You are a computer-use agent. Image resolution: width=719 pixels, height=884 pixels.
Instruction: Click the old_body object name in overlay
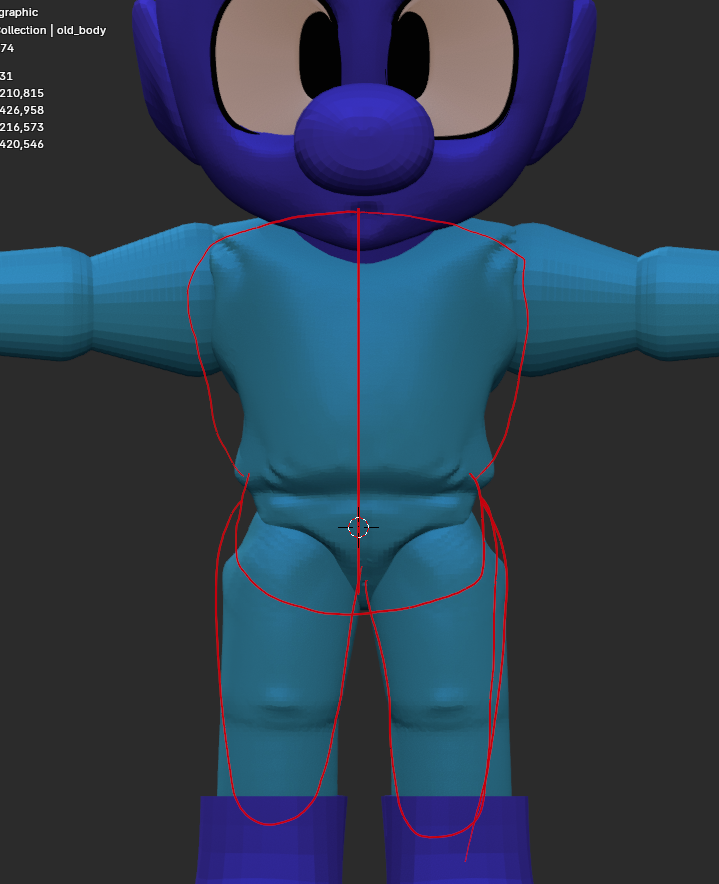pyautogui.click(x=82, y=30)
